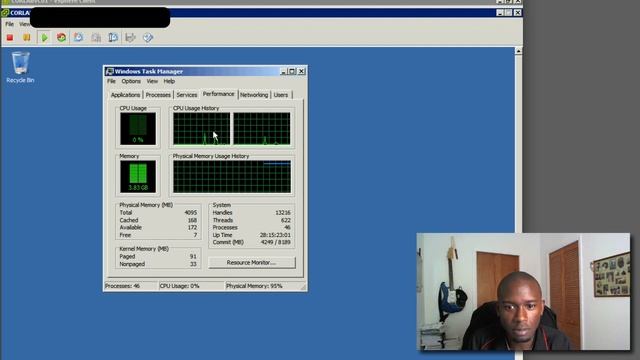Click the Available memory value 172
Image resolution: width=640 pixels, height=360 pixels.
pos(192,227)
